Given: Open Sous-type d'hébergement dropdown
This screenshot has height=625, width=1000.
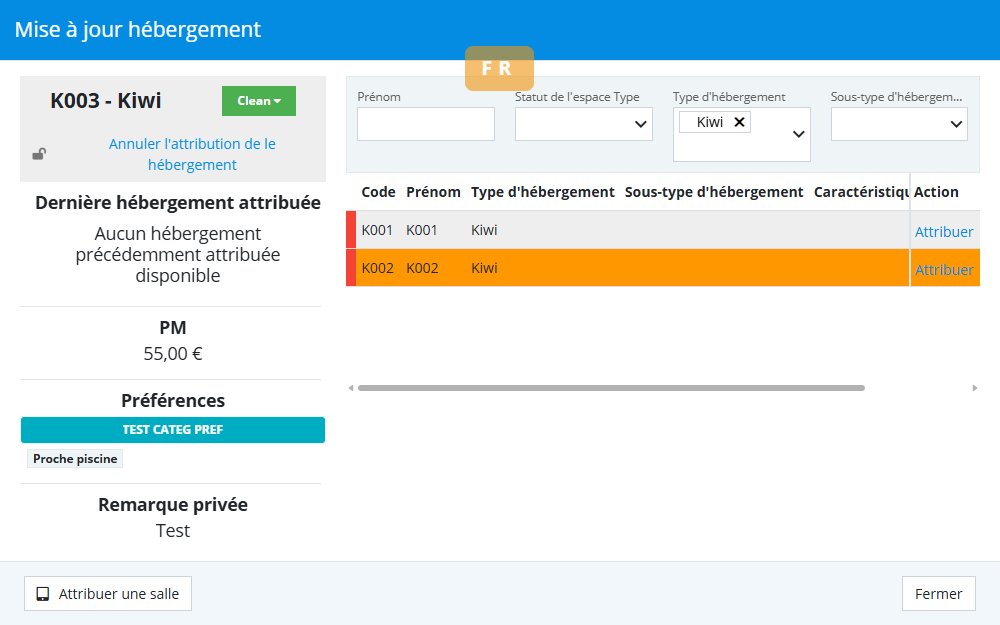Looking at the screenshot, I should tap(898, 124).
